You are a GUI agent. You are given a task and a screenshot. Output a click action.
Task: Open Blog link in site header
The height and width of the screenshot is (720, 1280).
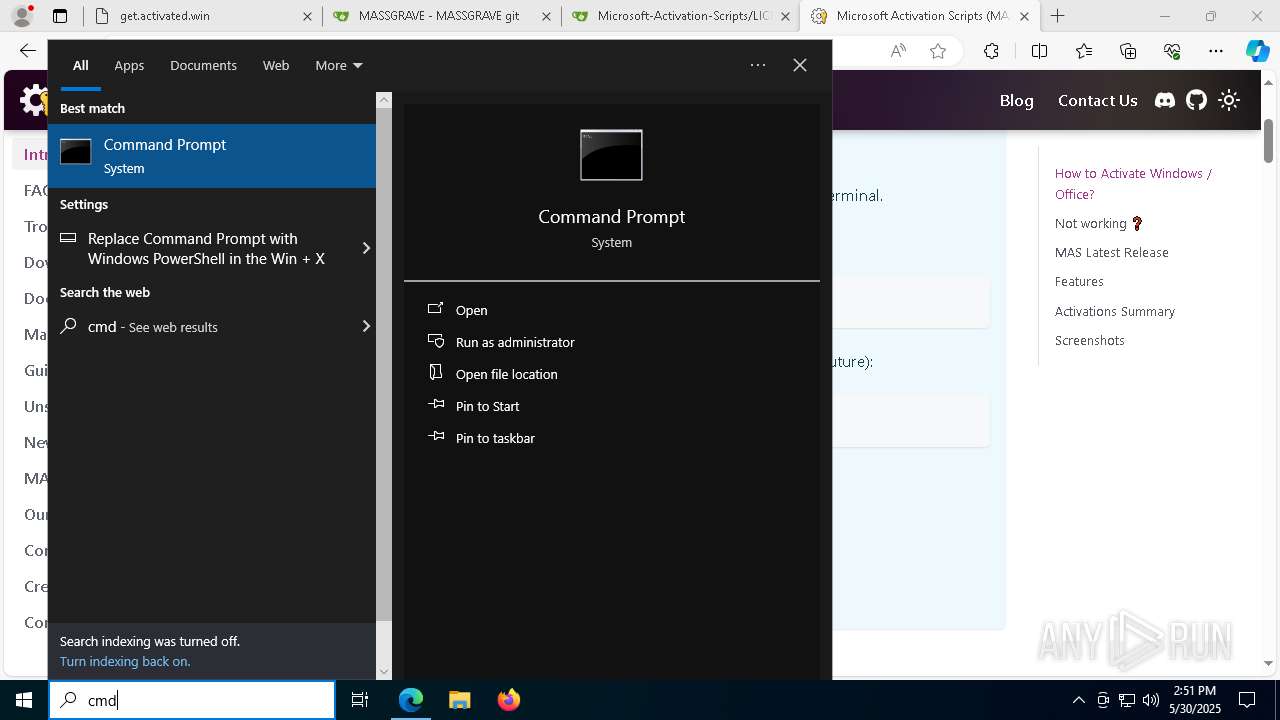1016,100
